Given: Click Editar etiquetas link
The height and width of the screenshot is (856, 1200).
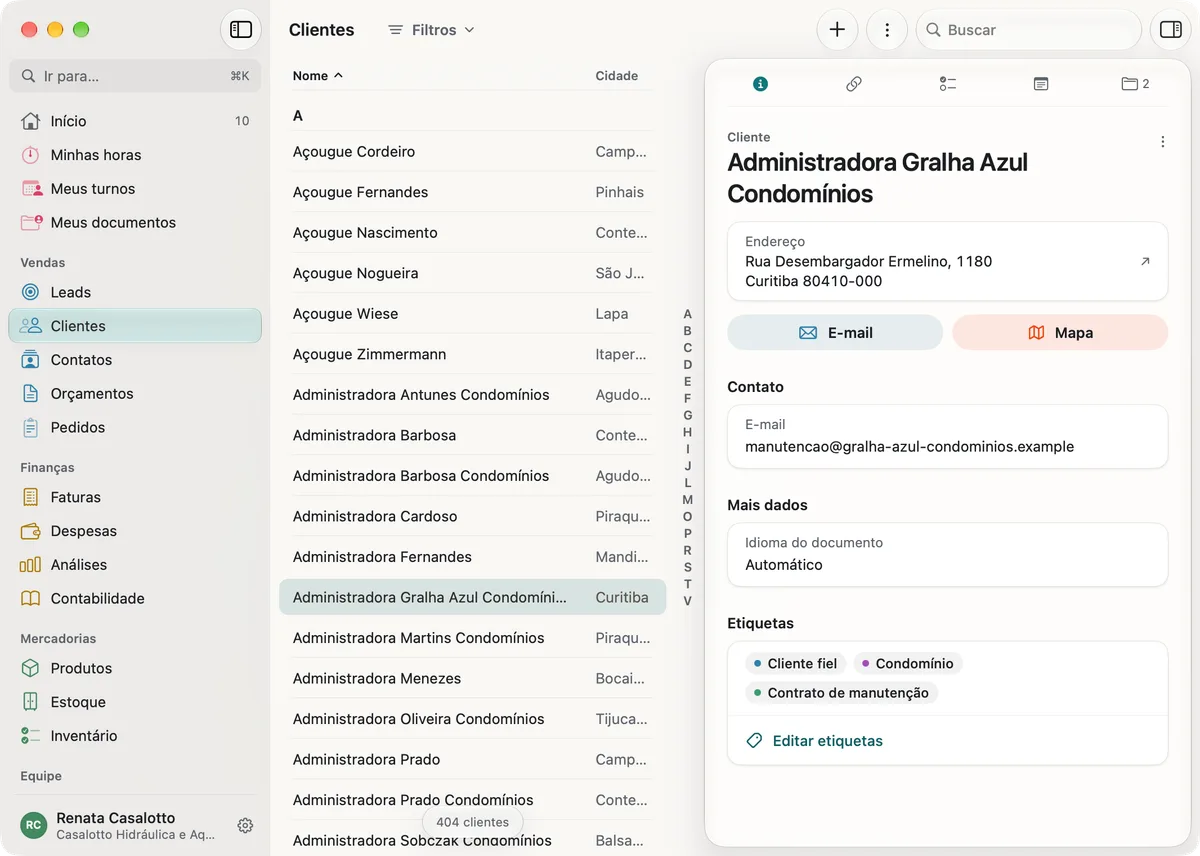Looking at the screenshot, I should [x=815, y=741].
